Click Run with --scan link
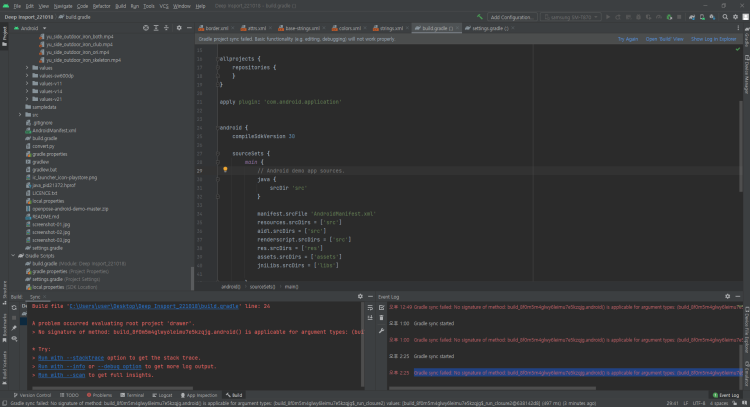The height and width of the screenshot is (407, 750). pyautogui.click(x=62, y=375)
